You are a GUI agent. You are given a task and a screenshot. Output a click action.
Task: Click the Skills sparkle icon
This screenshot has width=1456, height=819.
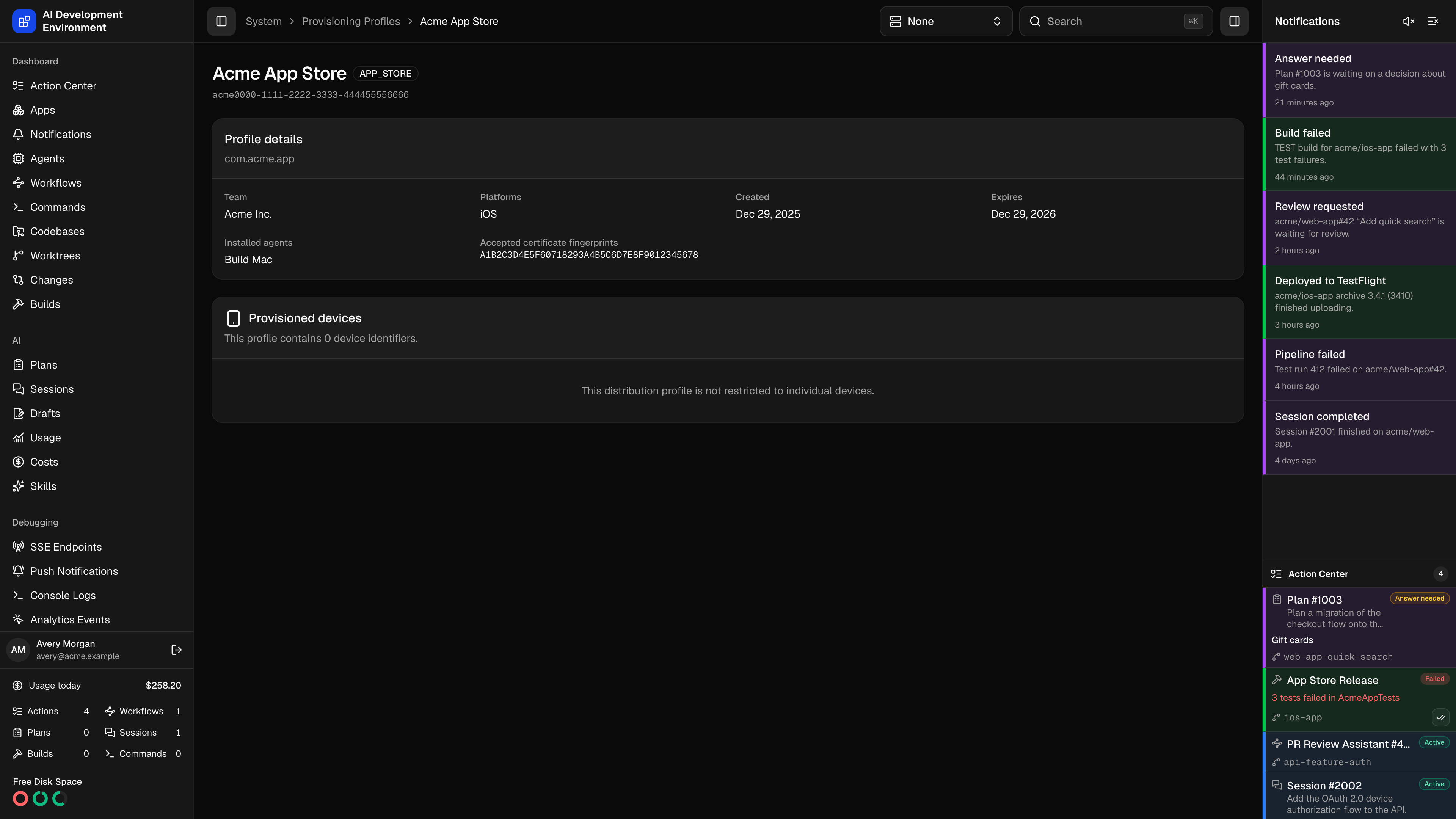pos(18,486)
